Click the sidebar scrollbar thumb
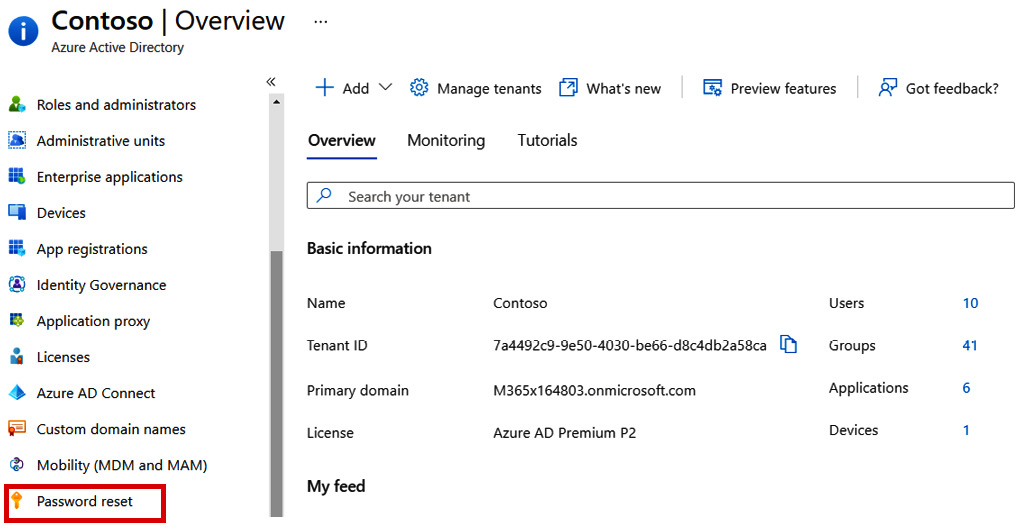 point(276,383)
